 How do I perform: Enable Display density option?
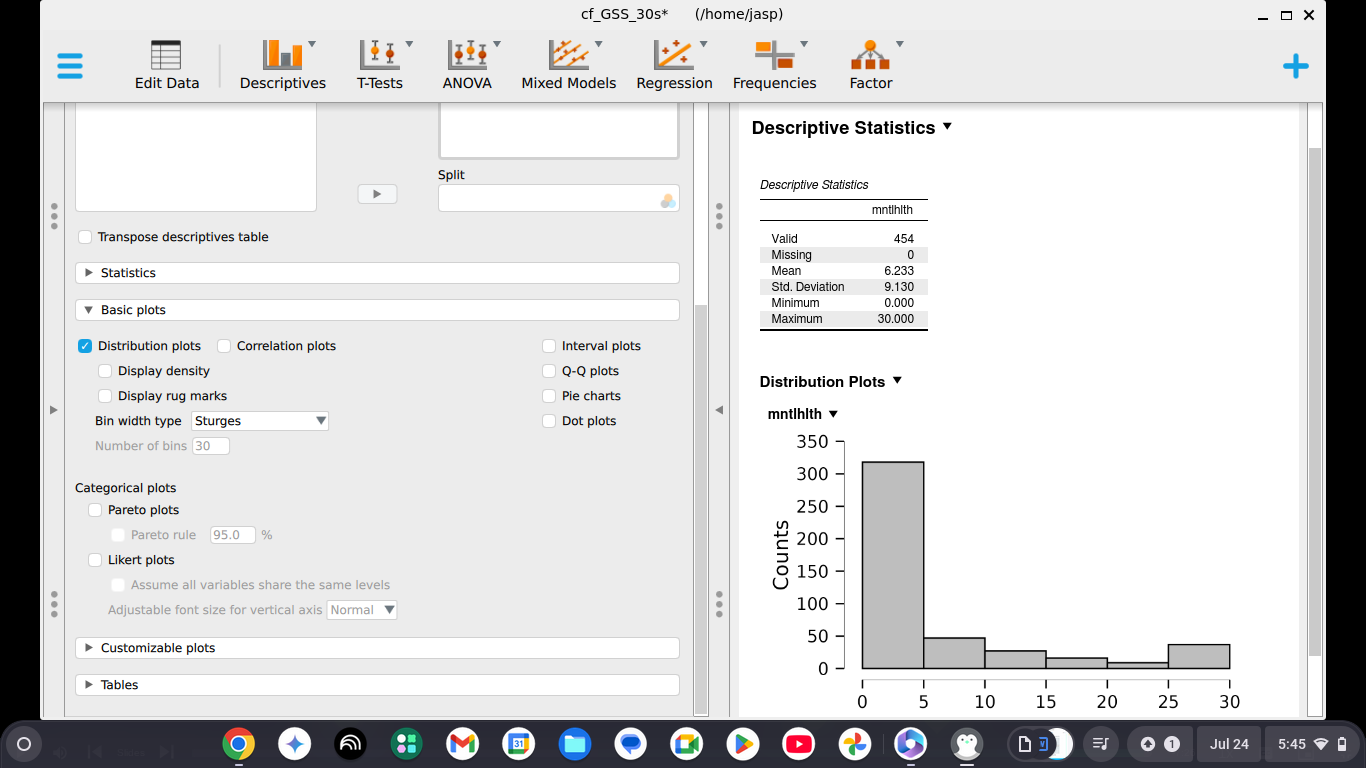pos(106,371)
